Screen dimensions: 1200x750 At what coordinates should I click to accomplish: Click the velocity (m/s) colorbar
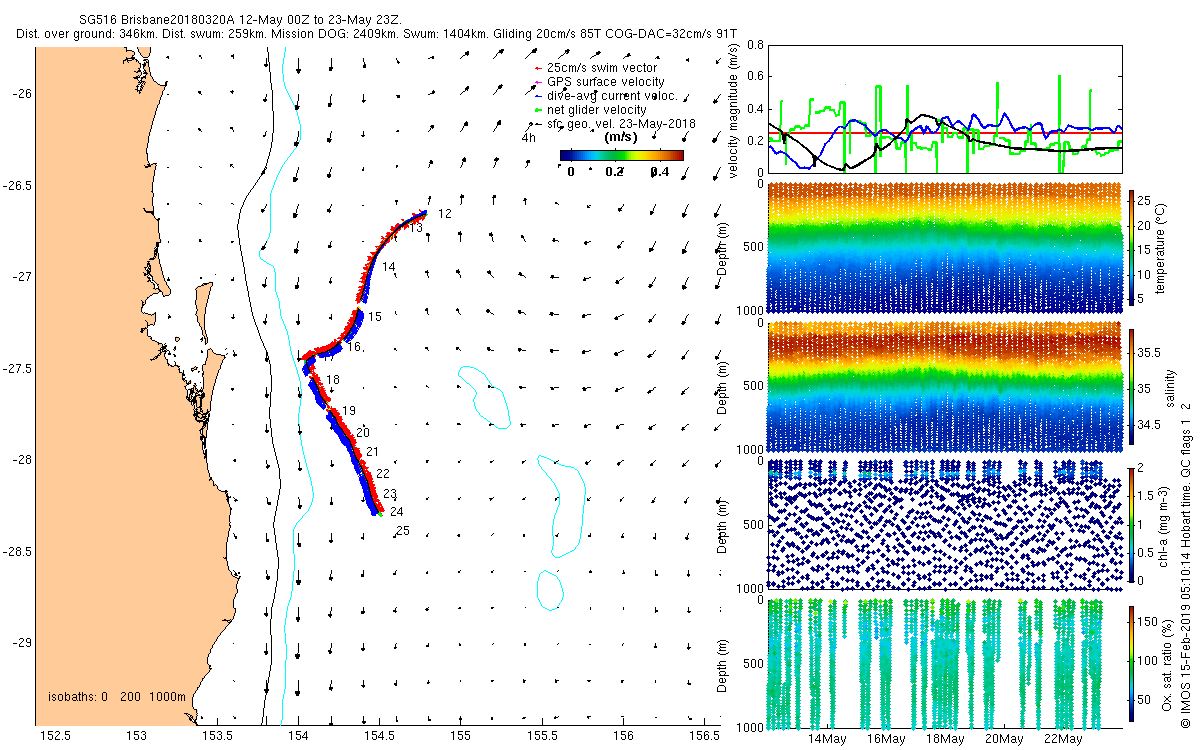pos(621,155)
